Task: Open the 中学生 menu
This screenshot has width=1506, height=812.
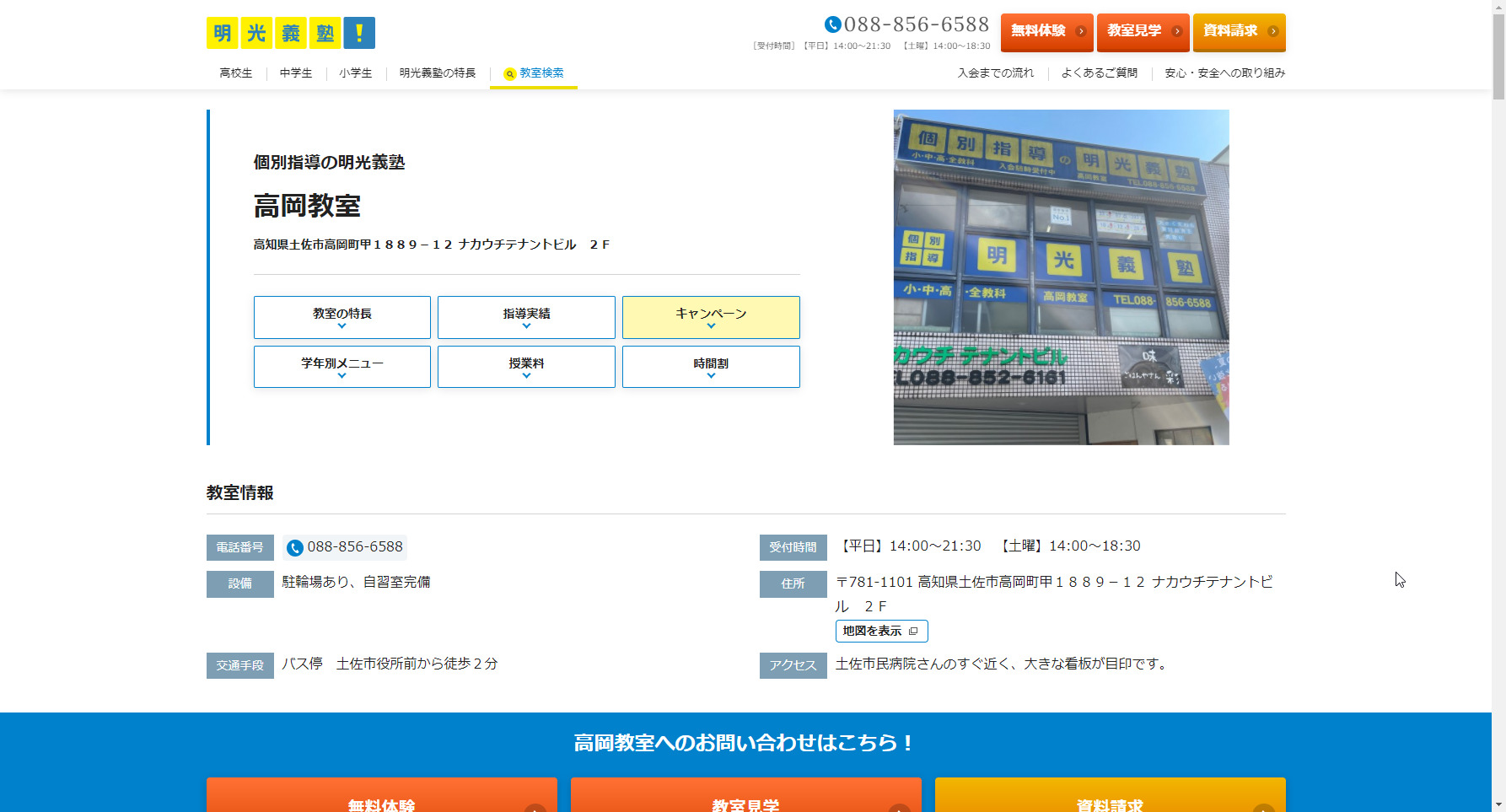Action: (296, 73)
